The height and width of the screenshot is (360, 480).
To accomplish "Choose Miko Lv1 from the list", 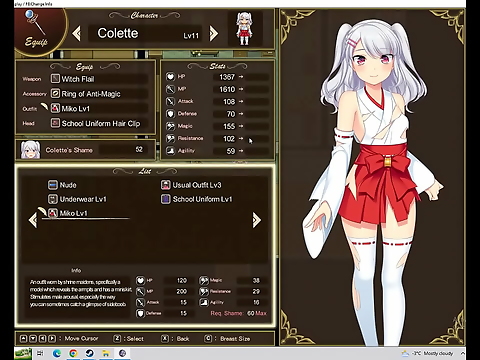I will tap(68, 213).
